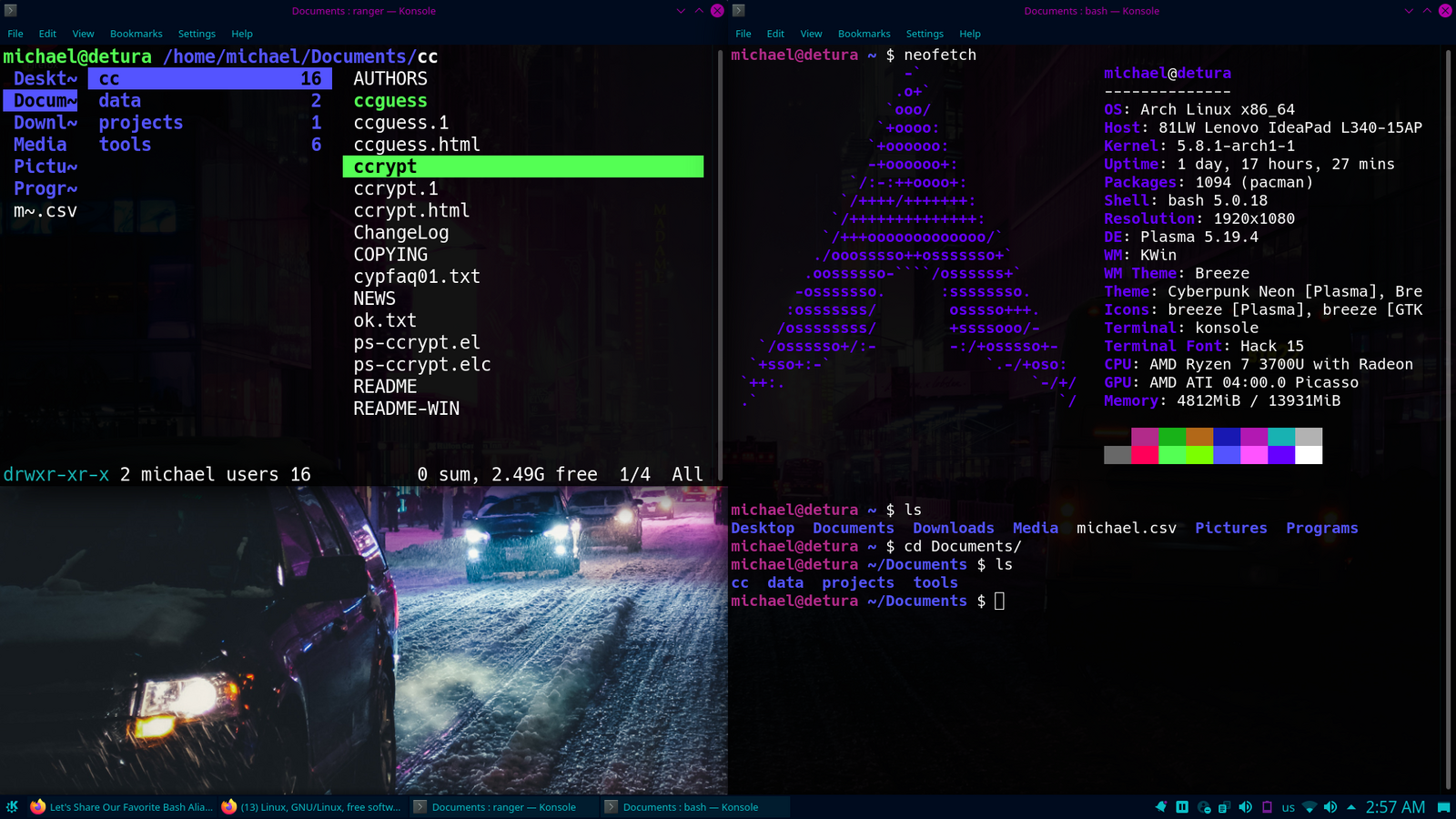Screen dimensions: 1456x819
Task: Click the show desktop icon
Action: tap(1443, 806)
